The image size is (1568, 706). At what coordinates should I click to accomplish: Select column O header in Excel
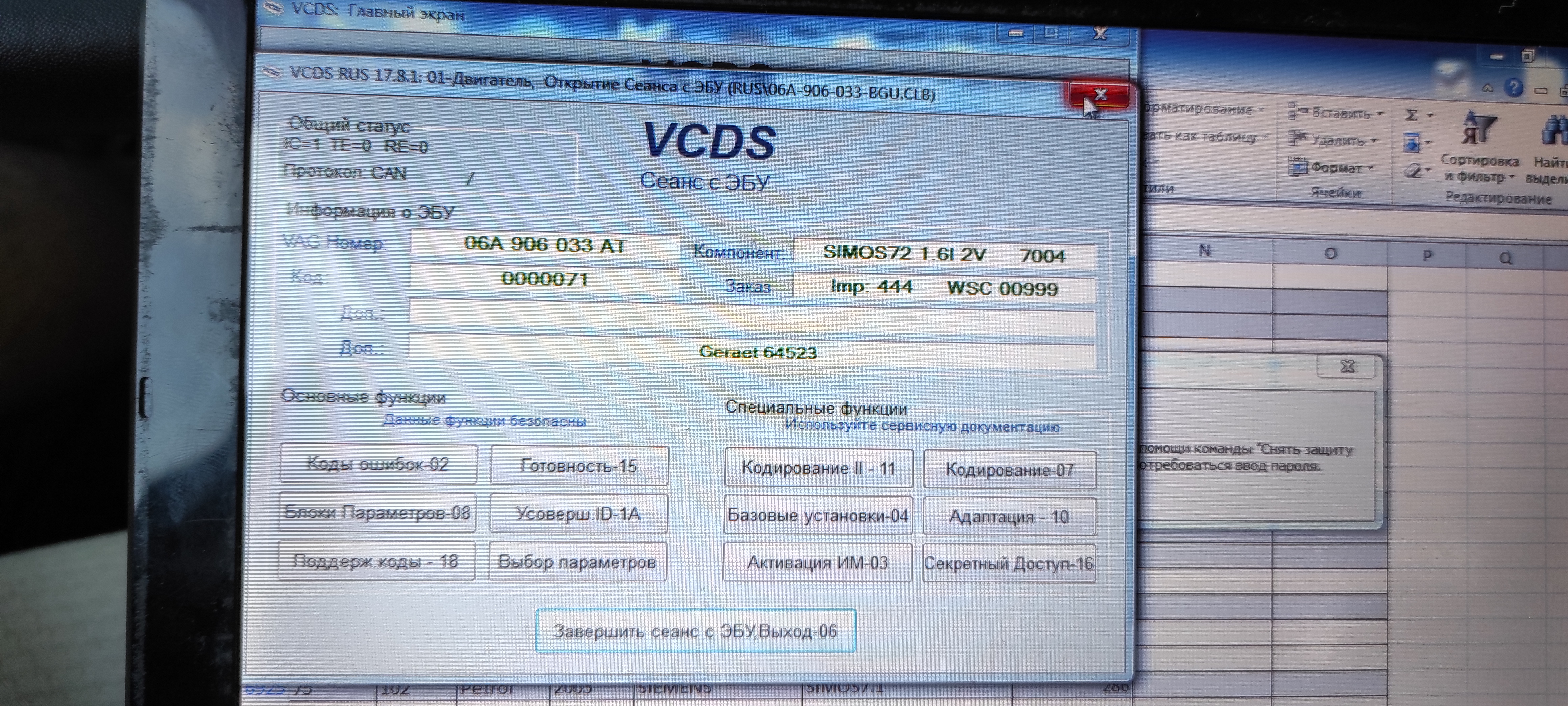click(x=1330, y=254)
